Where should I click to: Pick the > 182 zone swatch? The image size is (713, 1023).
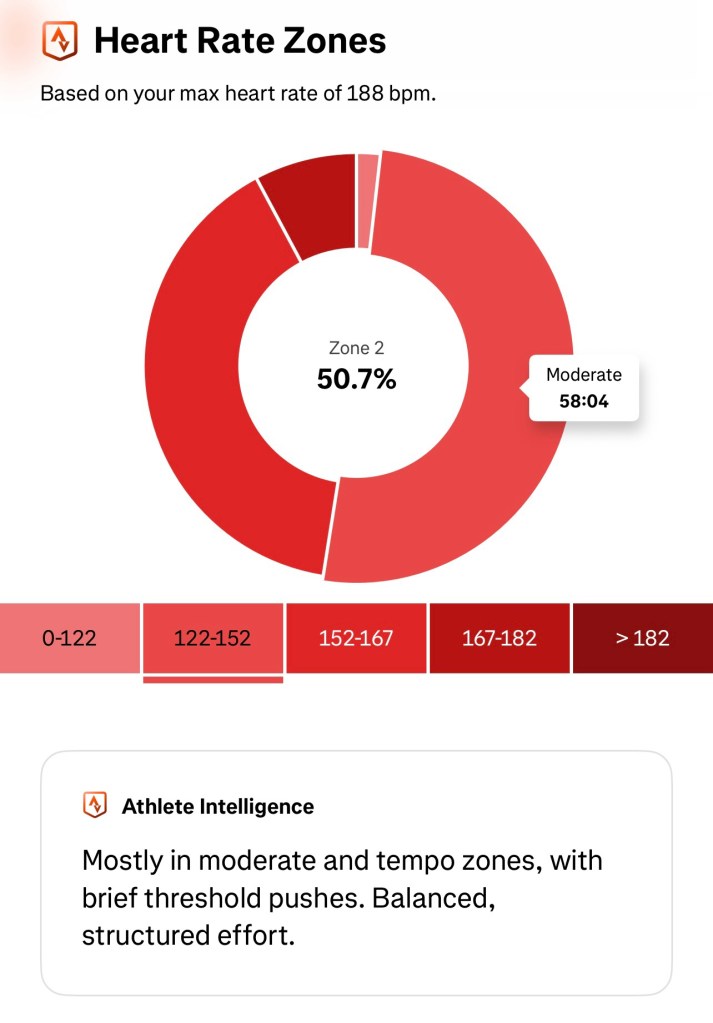(x=642, y=638)
